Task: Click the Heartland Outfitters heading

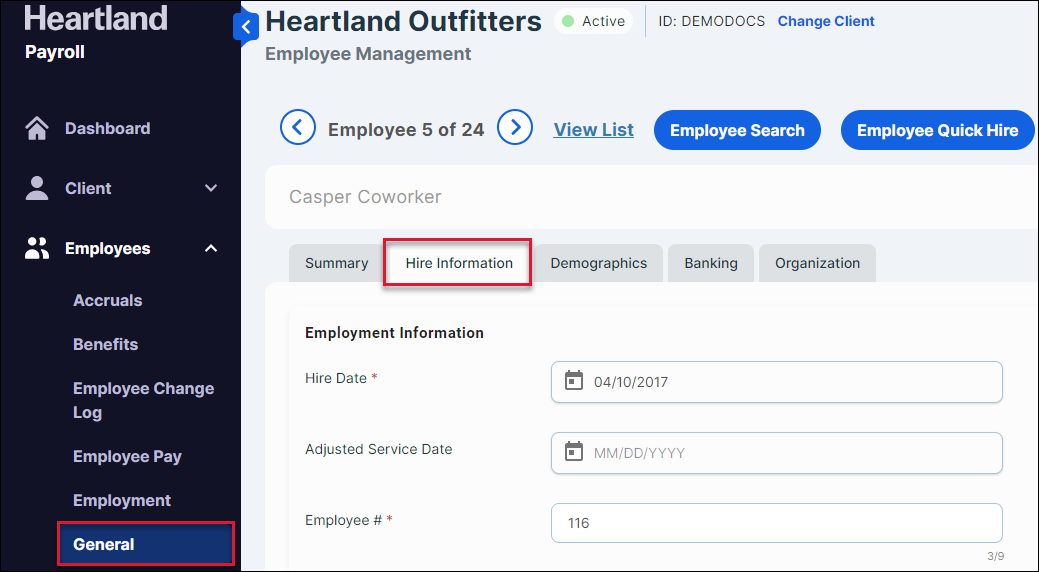Action: tap(403, 21)
